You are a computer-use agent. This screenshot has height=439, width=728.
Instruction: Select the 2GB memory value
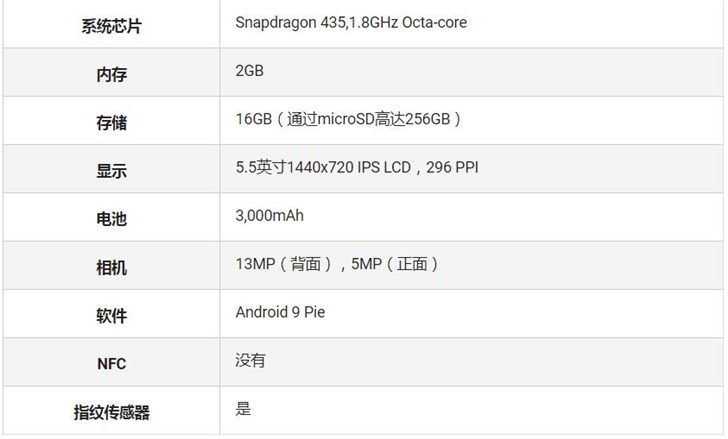[249, 71]
